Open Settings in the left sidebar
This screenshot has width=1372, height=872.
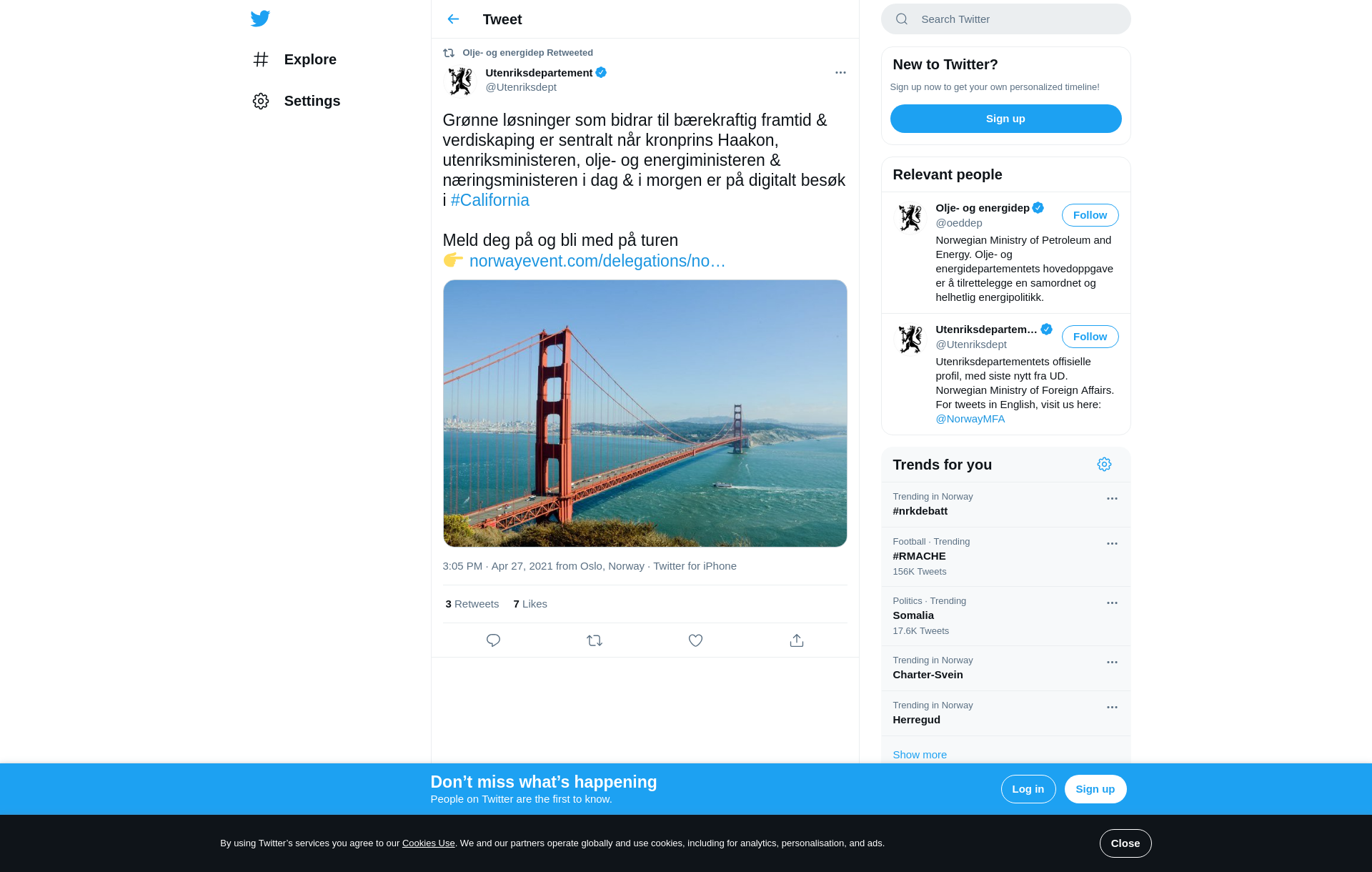pos(297,101)
